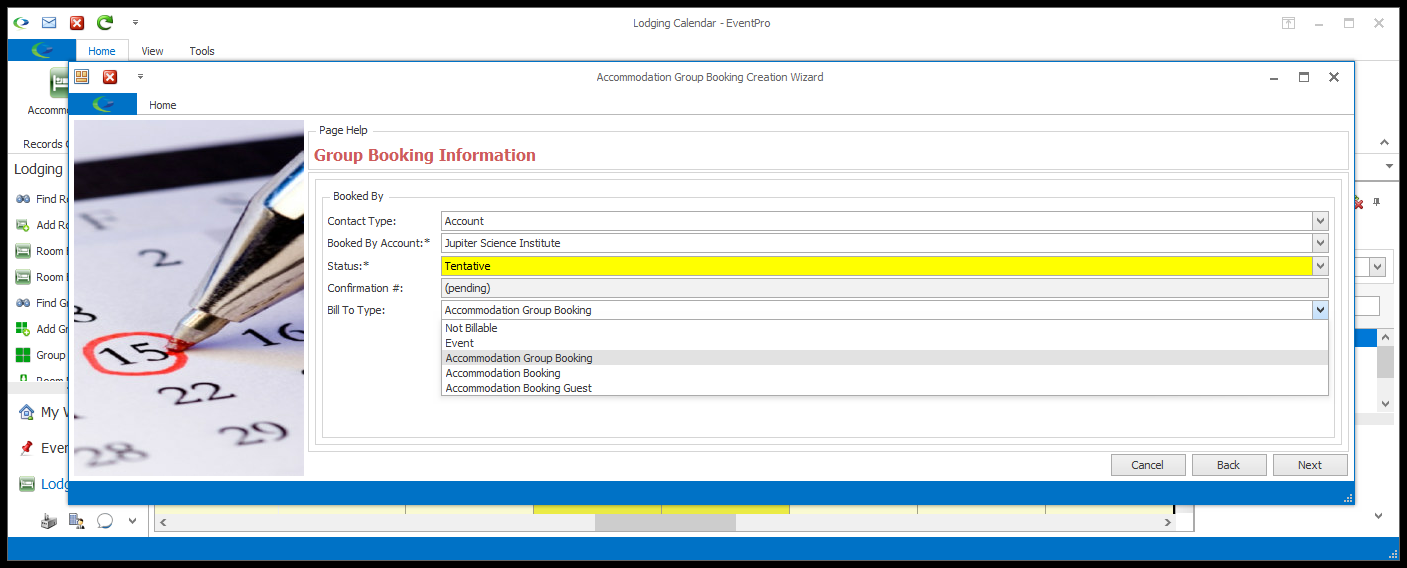The image size is (1407, 568).
Task: Click the Confirmation # field
Action: pyautogui.click(x=885, y=288)
